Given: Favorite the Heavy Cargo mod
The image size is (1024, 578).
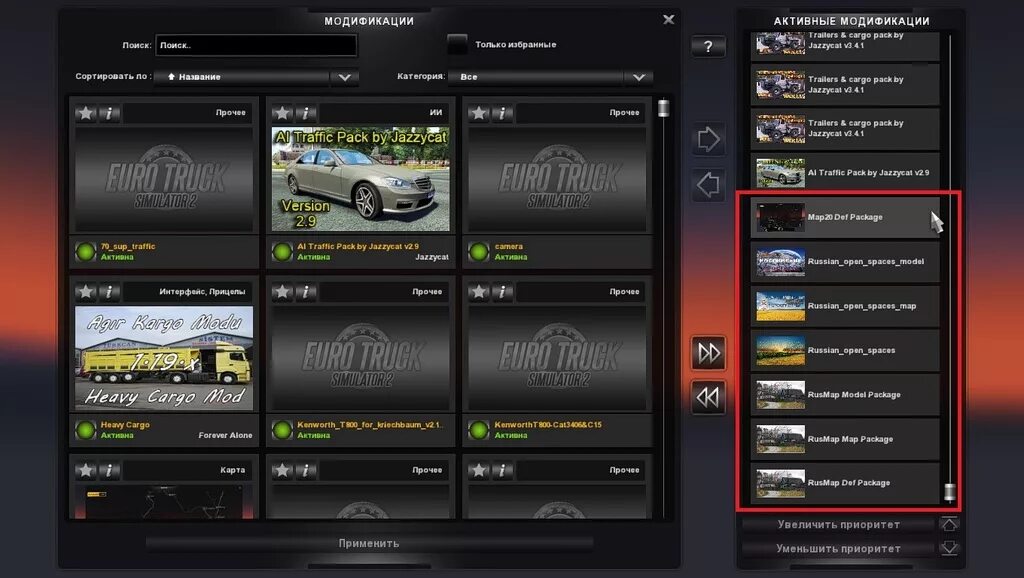Looking at the screenshot, I should click(x=86, y=291).
